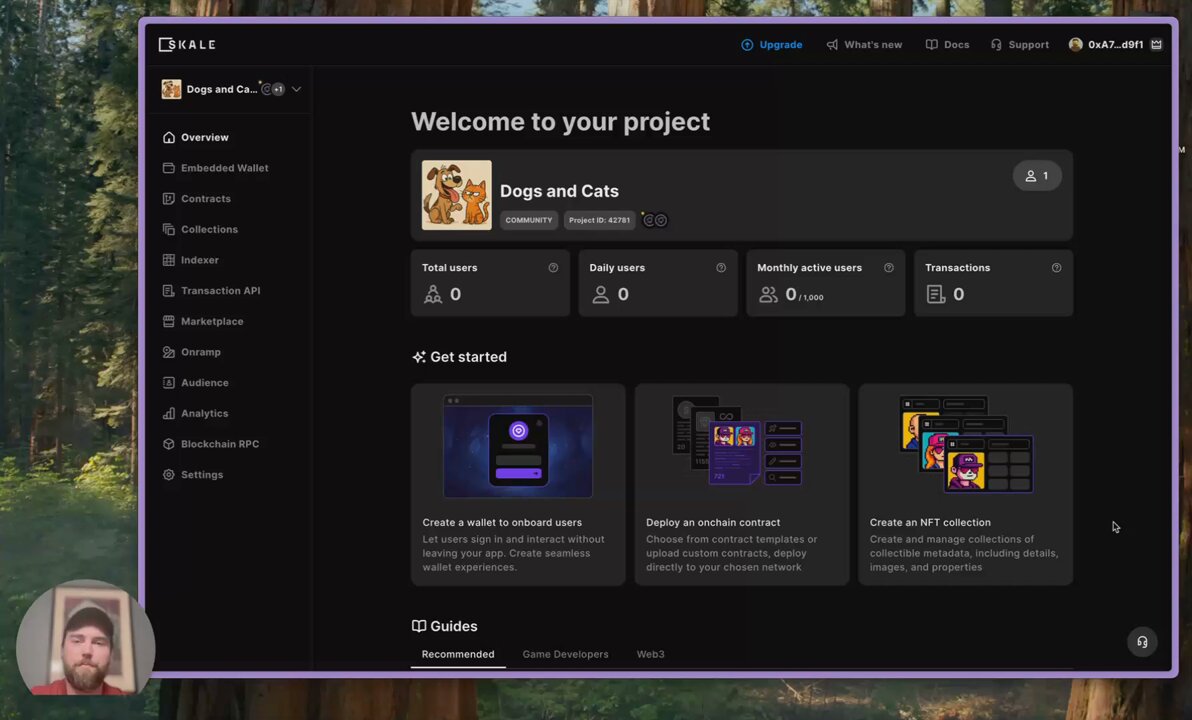Click the members count button showing 1
This screenshot has height=720, width=1192.
(1037, 176)
